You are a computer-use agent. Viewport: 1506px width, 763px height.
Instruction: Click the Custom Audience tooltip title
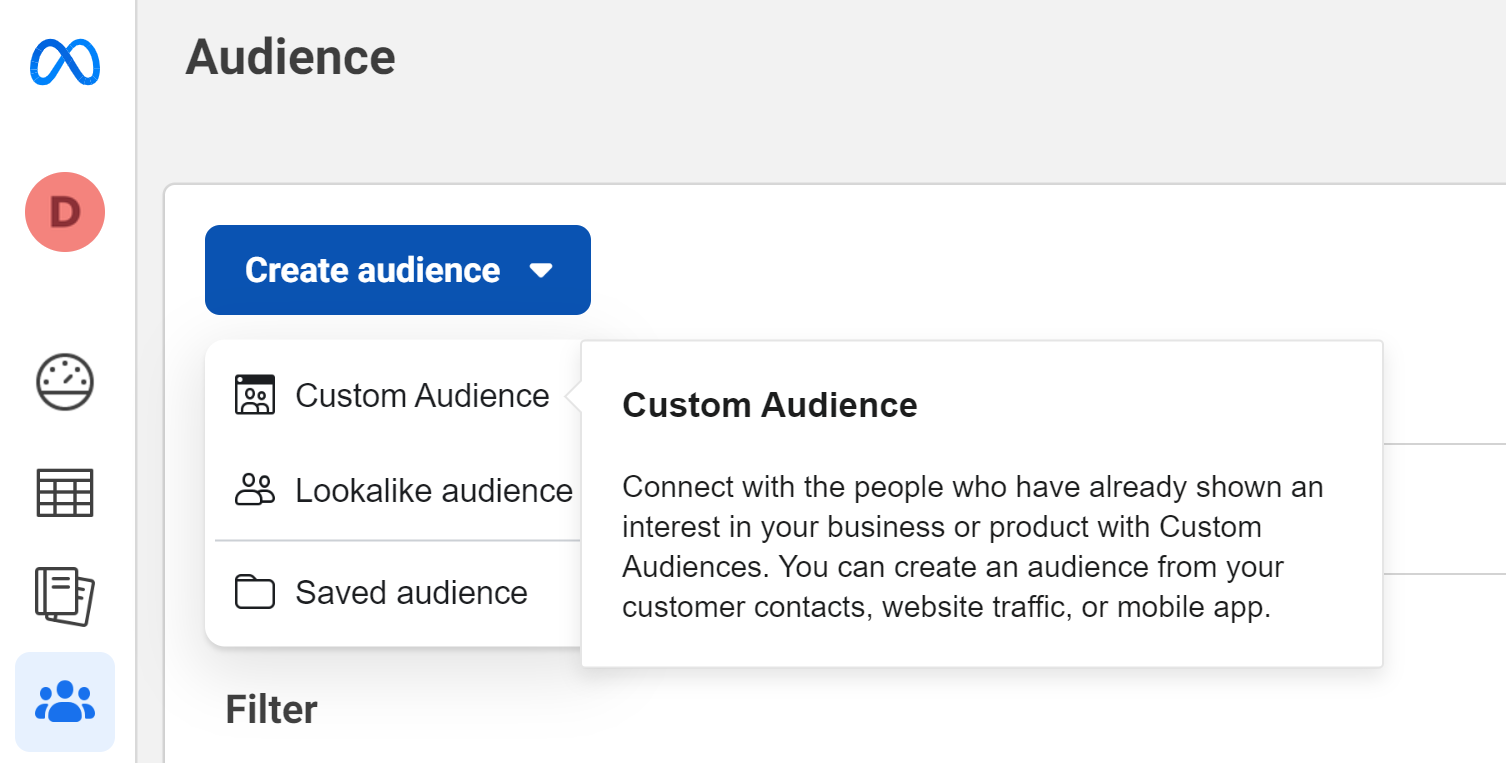(770, 405)
